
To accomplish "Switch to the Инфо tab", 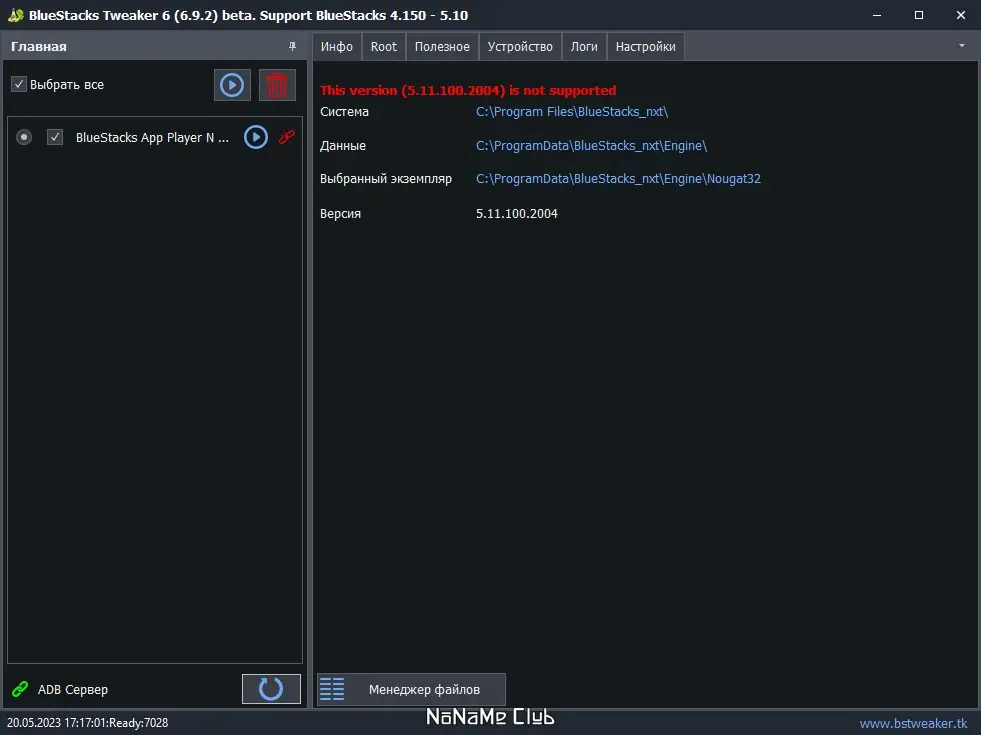I will click(337, 47).
